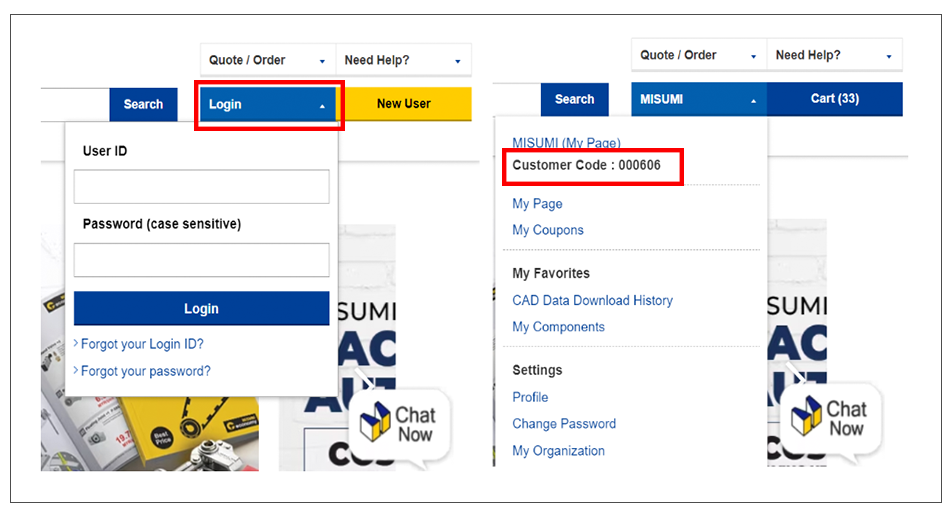Viewport: 950px width, 514px height.
Task: Click the yellow New User button
Action: 404,104
